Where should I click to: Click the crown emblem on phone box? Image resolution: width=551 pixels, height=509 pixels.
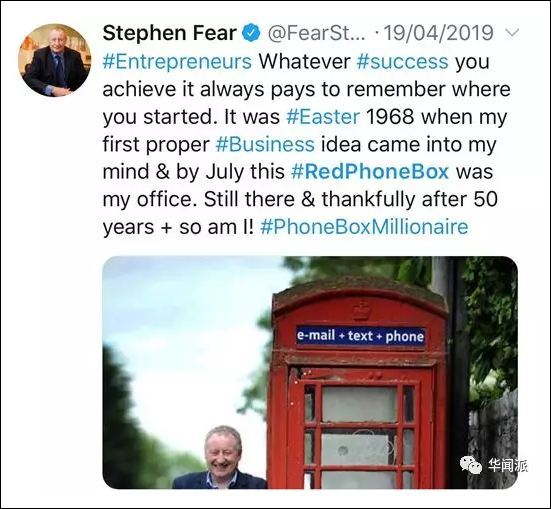tap(360, 310)
